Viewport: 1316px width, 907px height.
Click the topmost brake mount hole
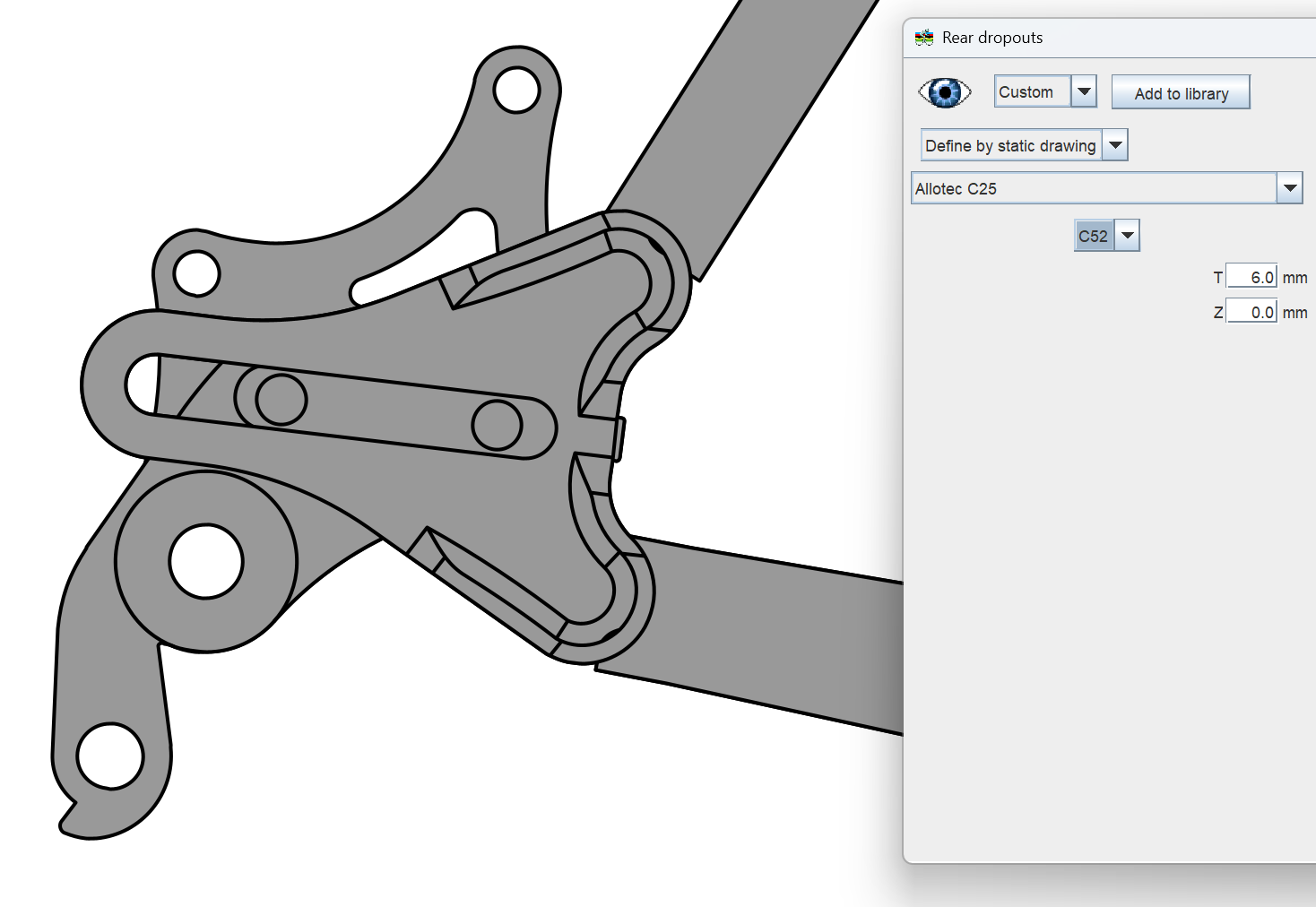pos(516,90)
